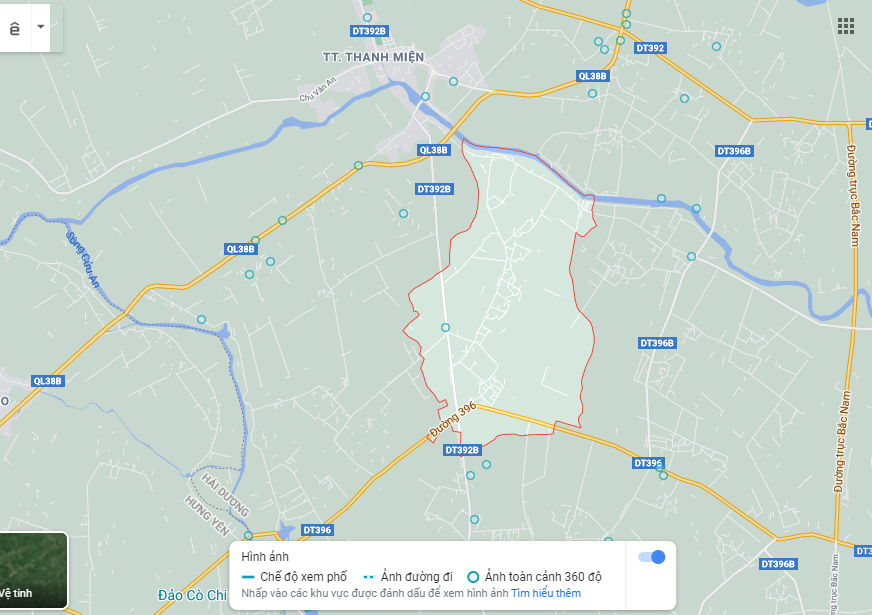Select the Ảnh toàn cảnh 360 độ legend
The image size is (872, 615).
pyautogui.click(x=534, y=577)
